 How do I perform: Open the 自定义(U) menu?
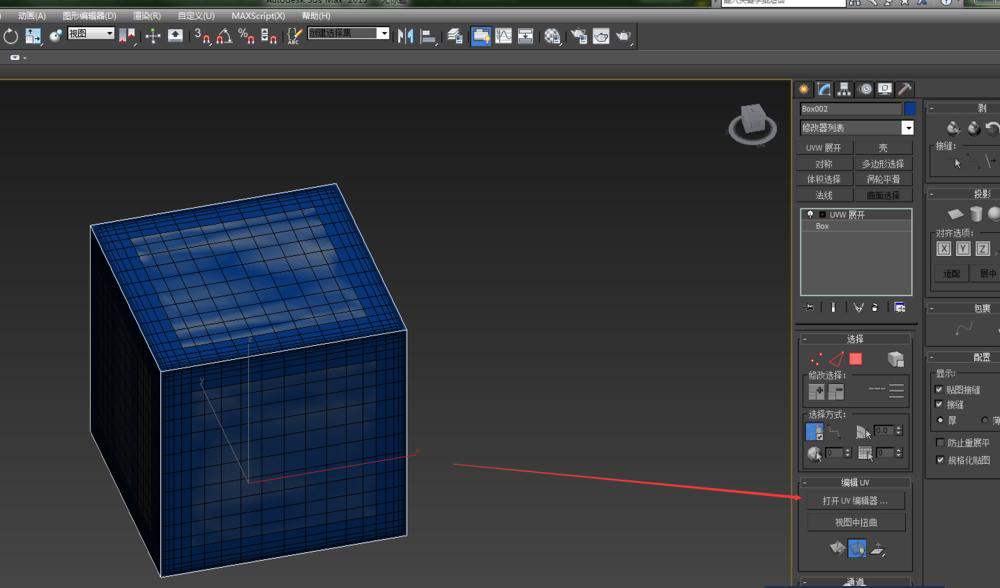coord(195,15)
